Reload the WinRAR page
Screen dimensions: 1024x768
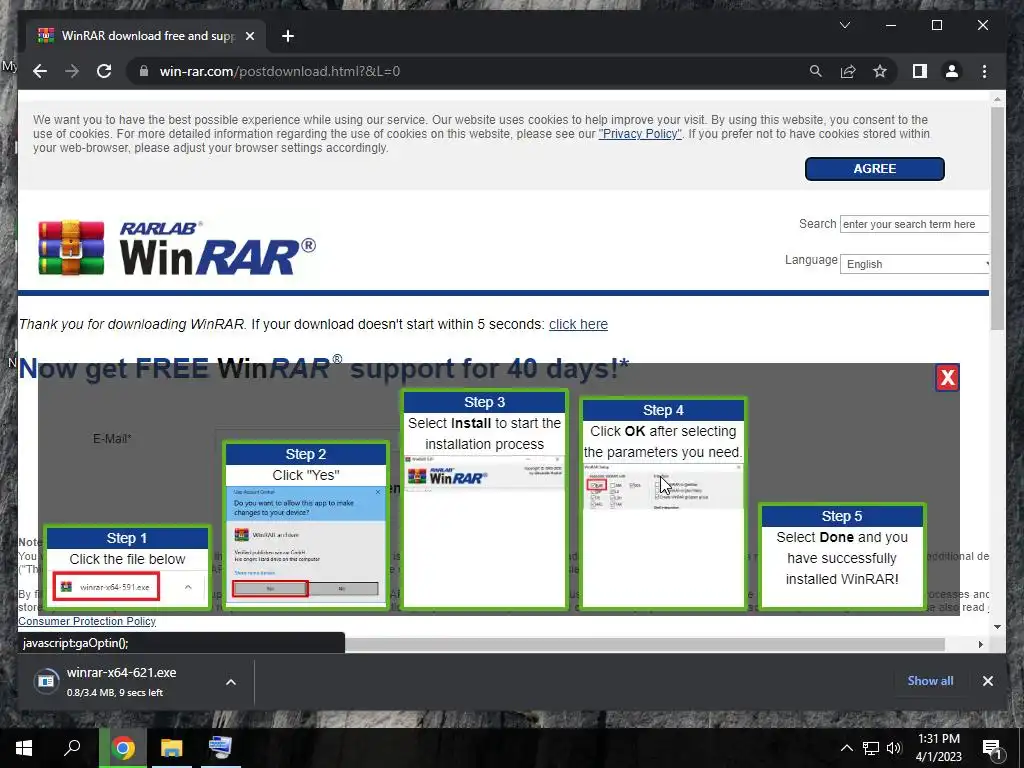[104, 71]
